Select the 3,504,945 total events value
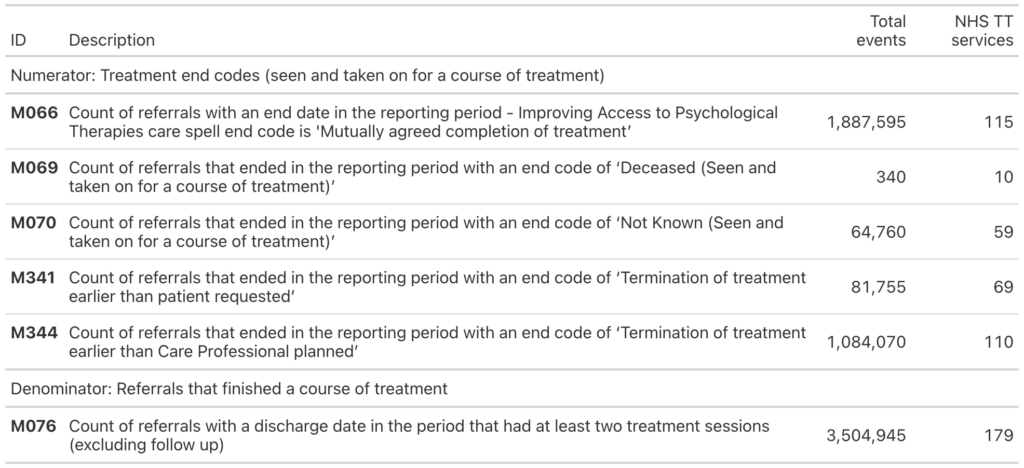This screenshot has width=1024, height=468. click(866, 435)
